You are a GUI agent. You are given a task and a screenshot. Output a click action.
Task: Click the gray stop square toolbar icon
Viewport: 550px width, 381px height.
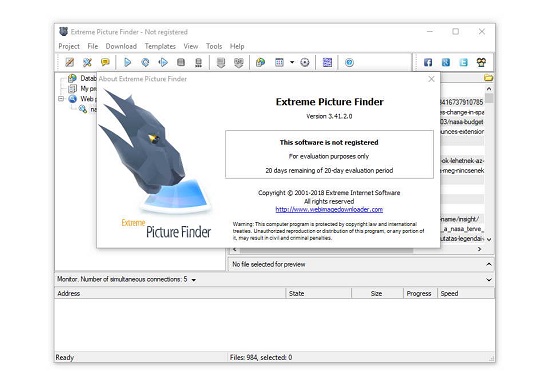click(x=181, y=62)
